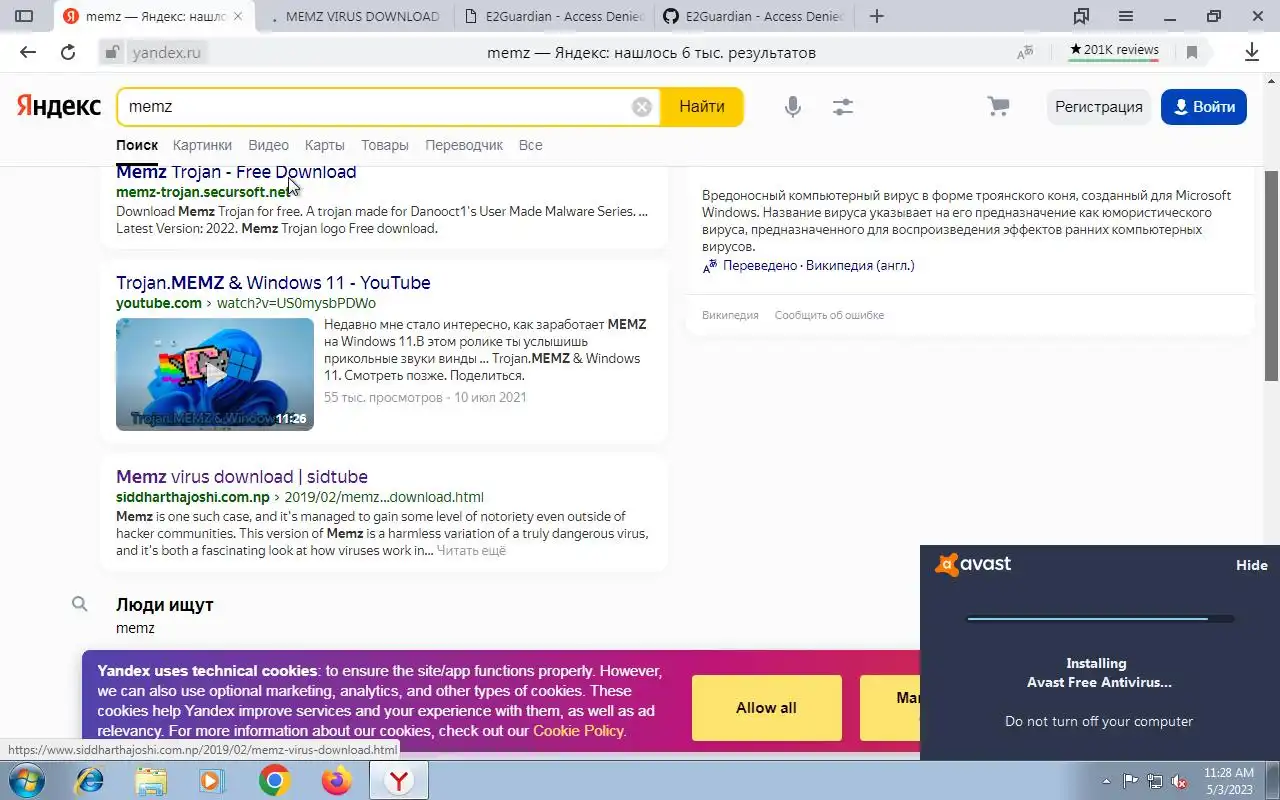Image resolution: width=1280 pixels, height=800 pixels.
Task: Launch Google Chrome from taskbar
Action: tap(274, 780)
